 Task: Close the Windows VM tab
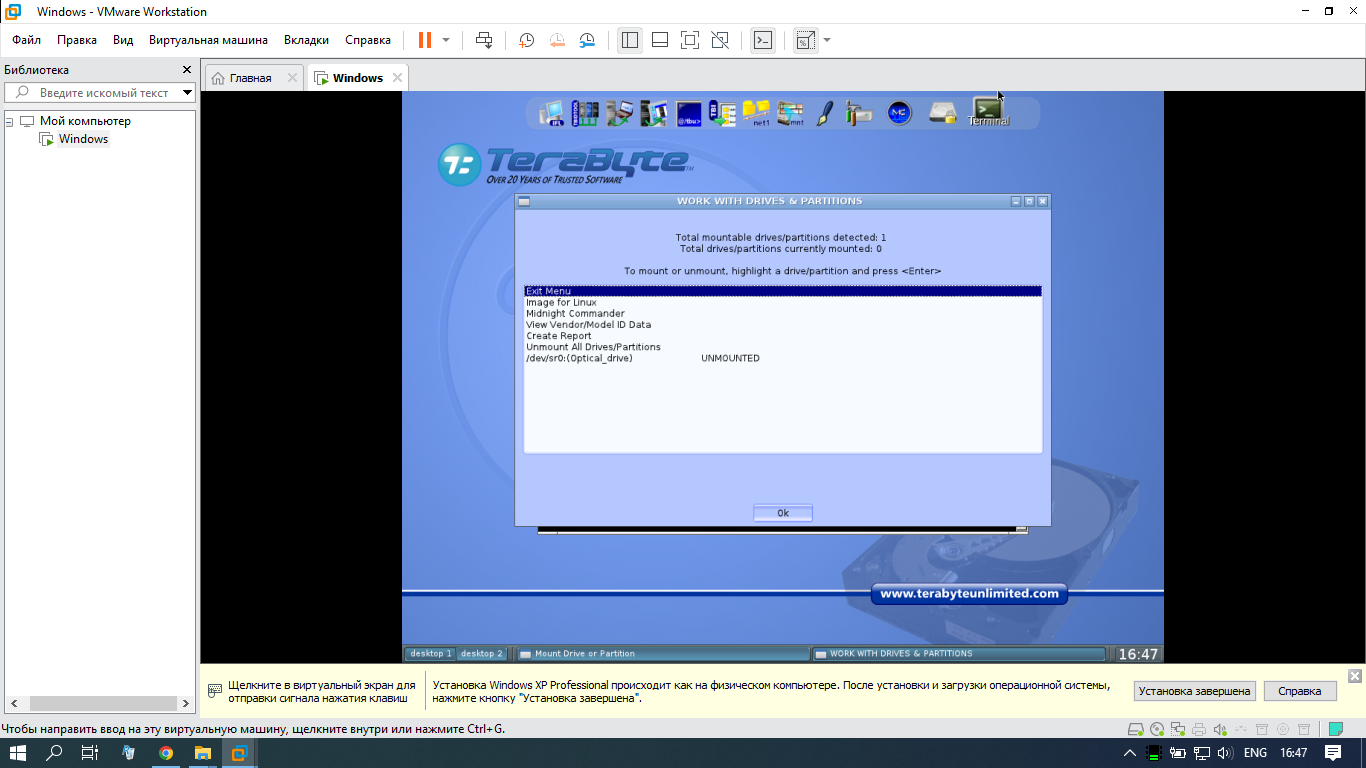pos(397,78)
